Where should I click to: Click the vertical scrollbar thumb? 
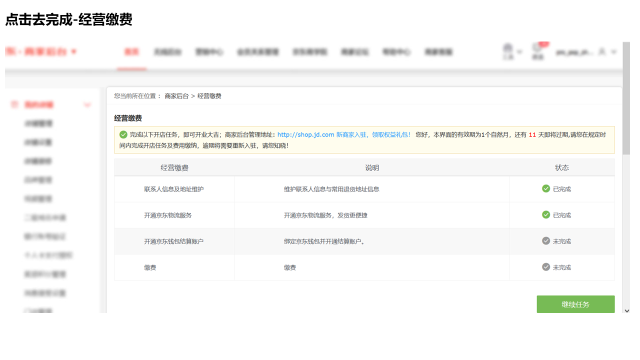pyautogui.click(x=627, y=98)
